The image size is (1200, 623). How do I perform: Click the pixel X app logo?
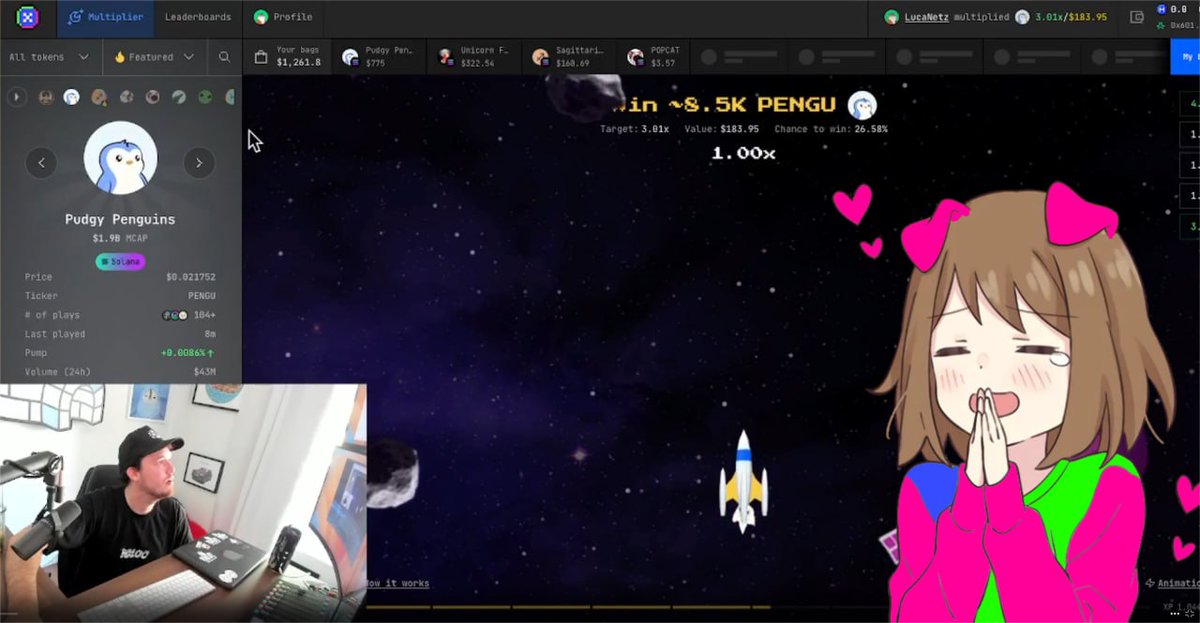(x=29, y=17)
